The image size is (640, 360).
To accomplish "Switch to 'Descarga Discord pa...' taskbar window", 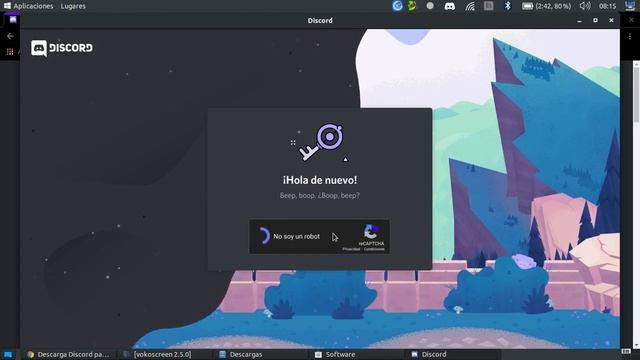I will pyautogui.click(x=68, y=354).
